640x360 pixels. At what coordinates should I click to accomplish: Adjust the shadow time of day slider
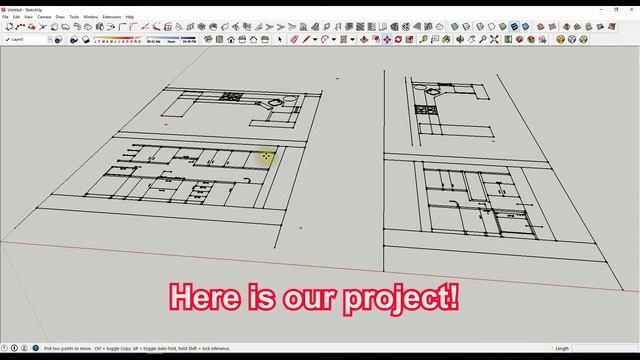click(171, 40)
